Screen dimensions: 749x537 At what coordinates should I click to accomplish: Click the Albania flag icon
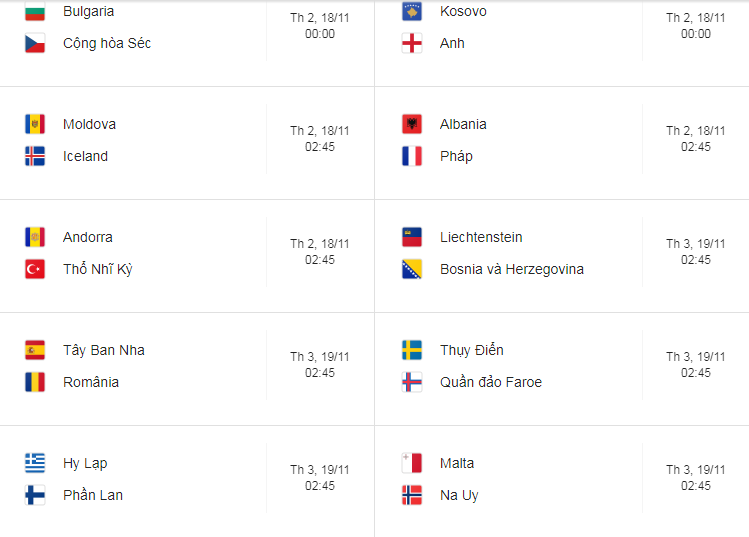coord(412,124)
